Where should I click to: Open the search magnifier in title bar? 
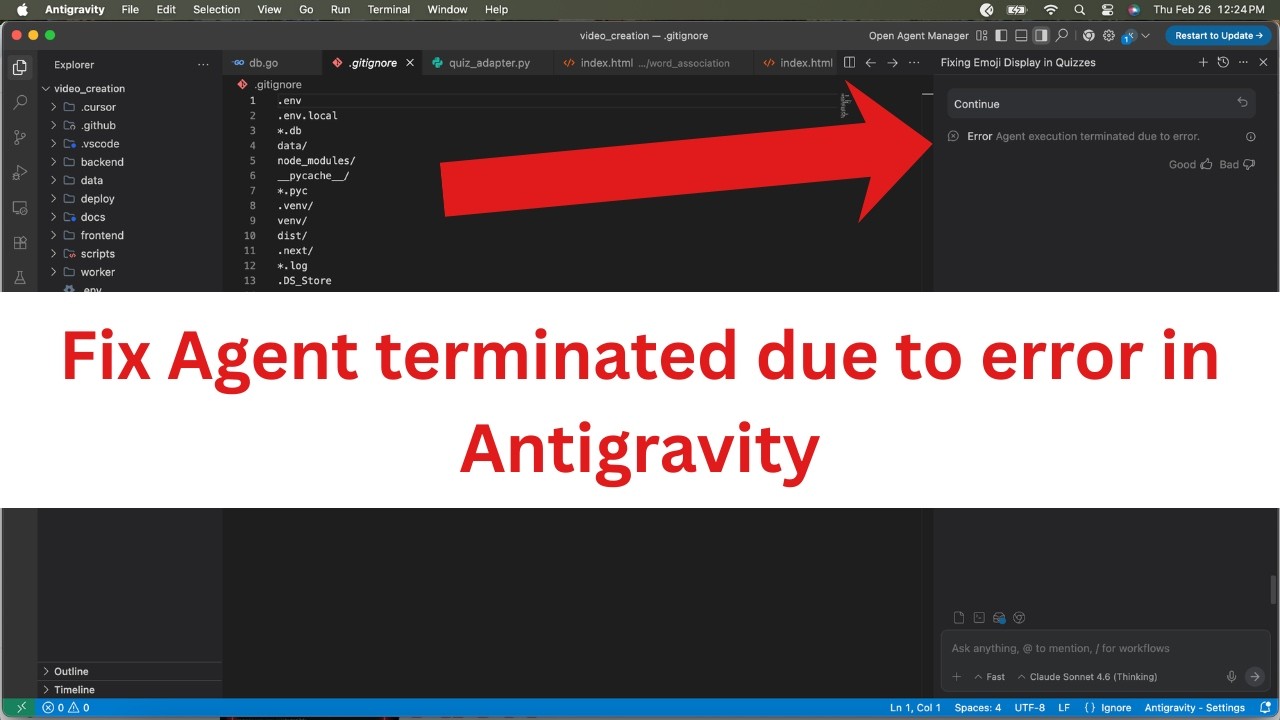click(x=1062, y=35)
